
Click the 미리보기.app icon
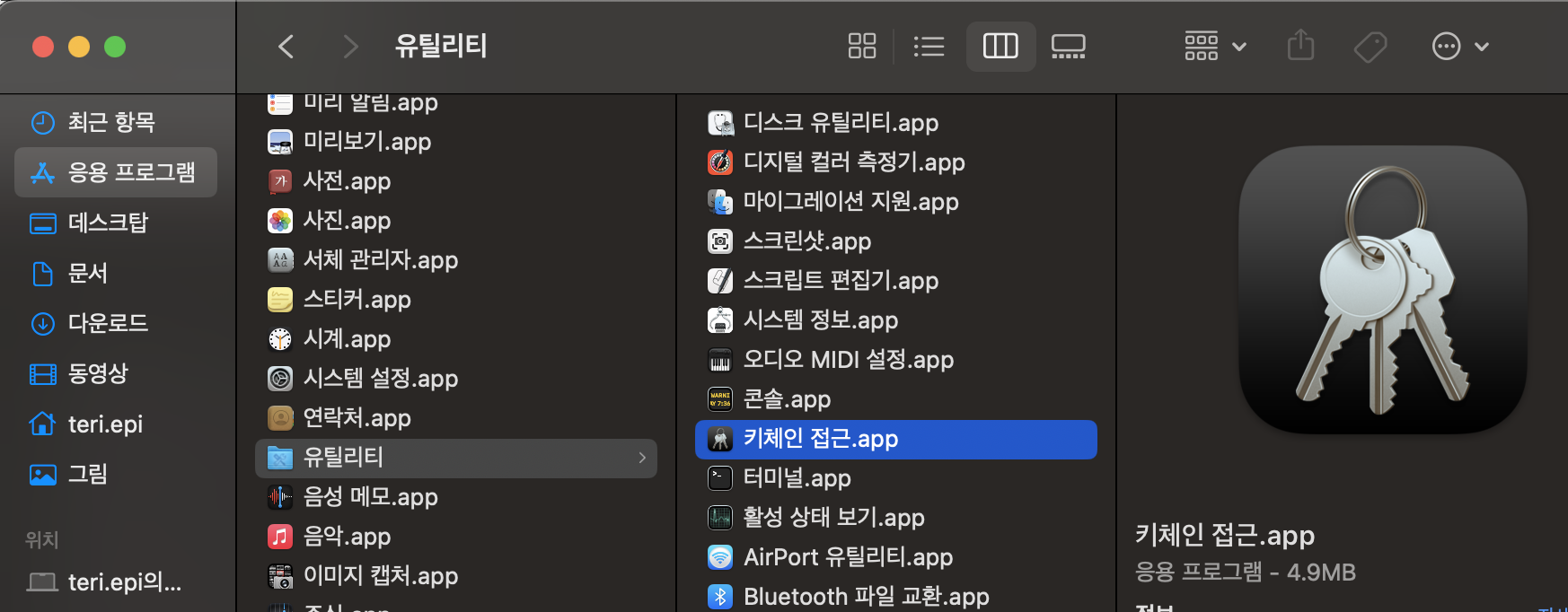(x=280, y=142)
